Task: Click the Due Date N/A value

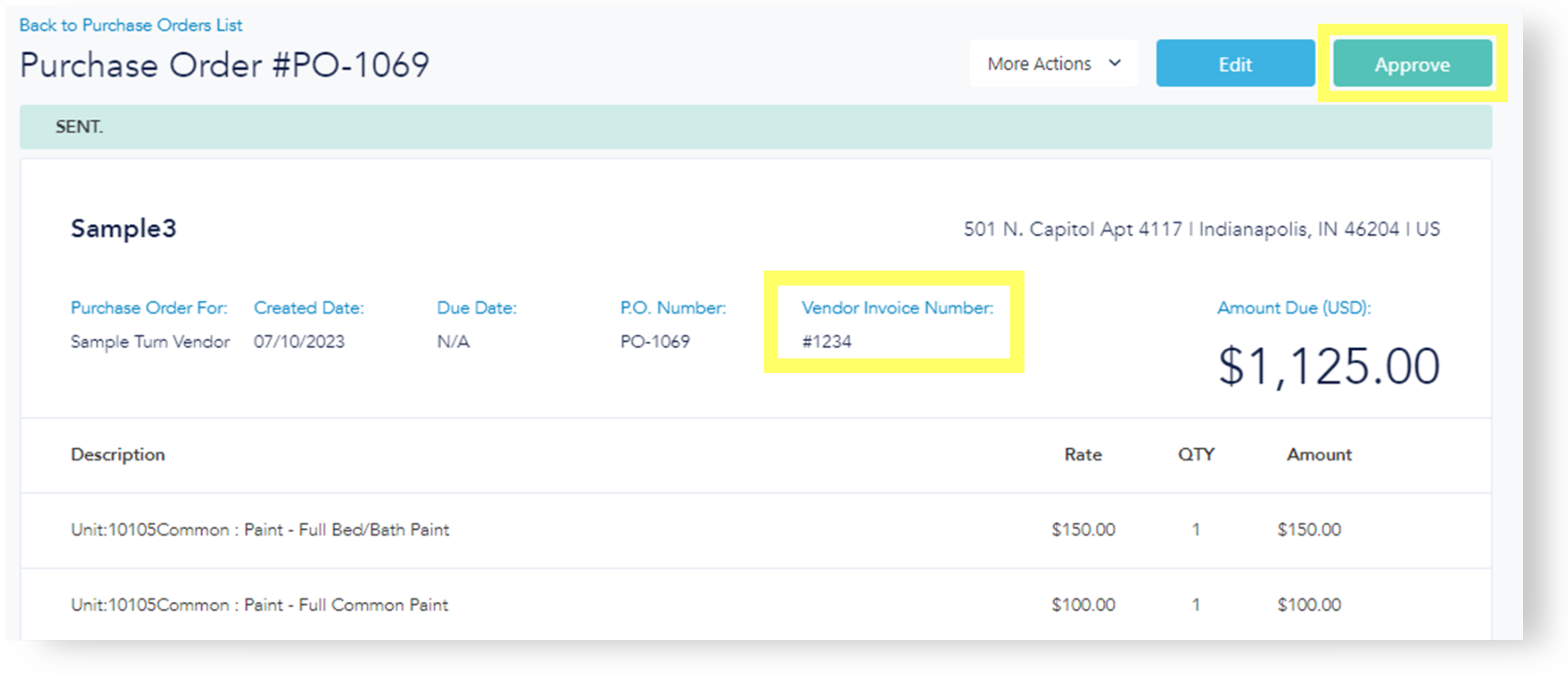Action: coord(453,341)
